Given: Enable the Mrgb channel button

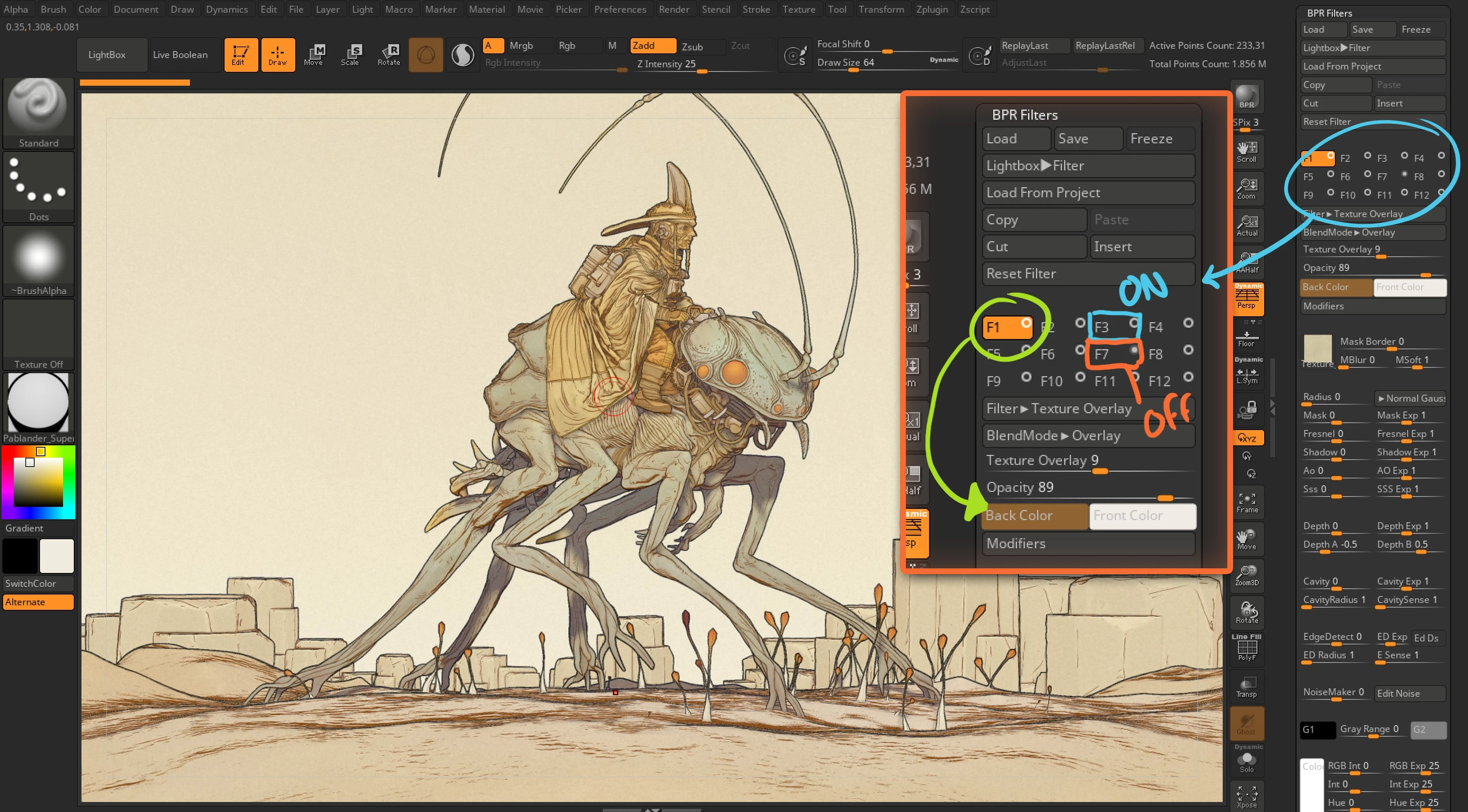Looking at the screenshot, I should [530, 46].
